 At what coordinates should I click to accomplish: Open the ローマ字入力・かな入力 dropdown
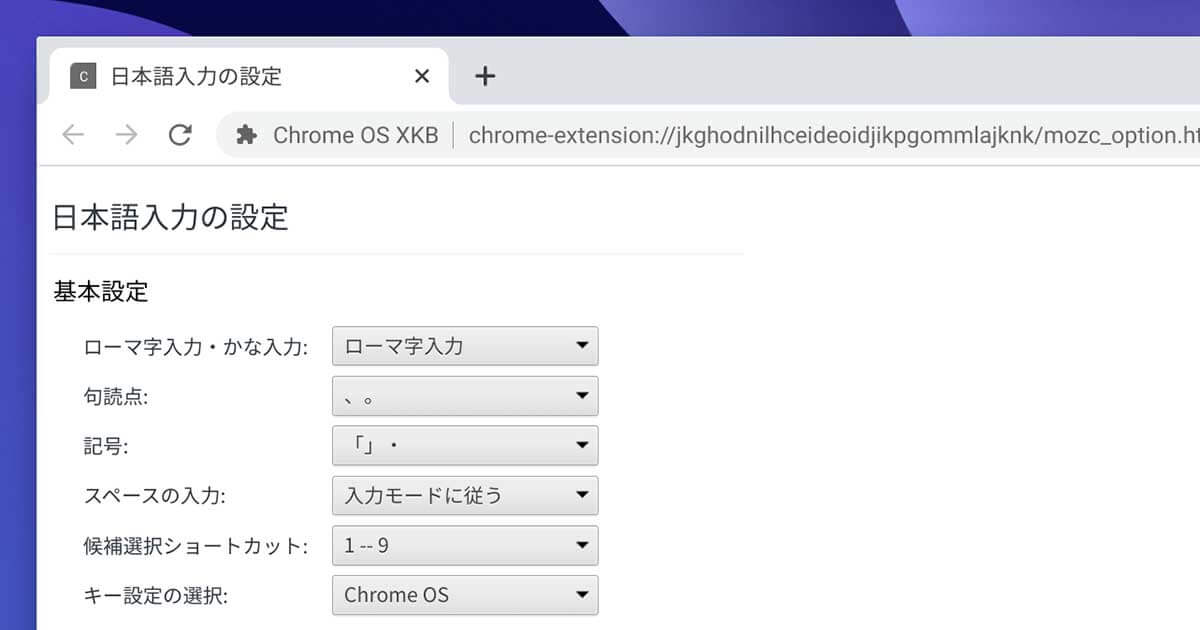pyautogui.click(x=465, y=346)
